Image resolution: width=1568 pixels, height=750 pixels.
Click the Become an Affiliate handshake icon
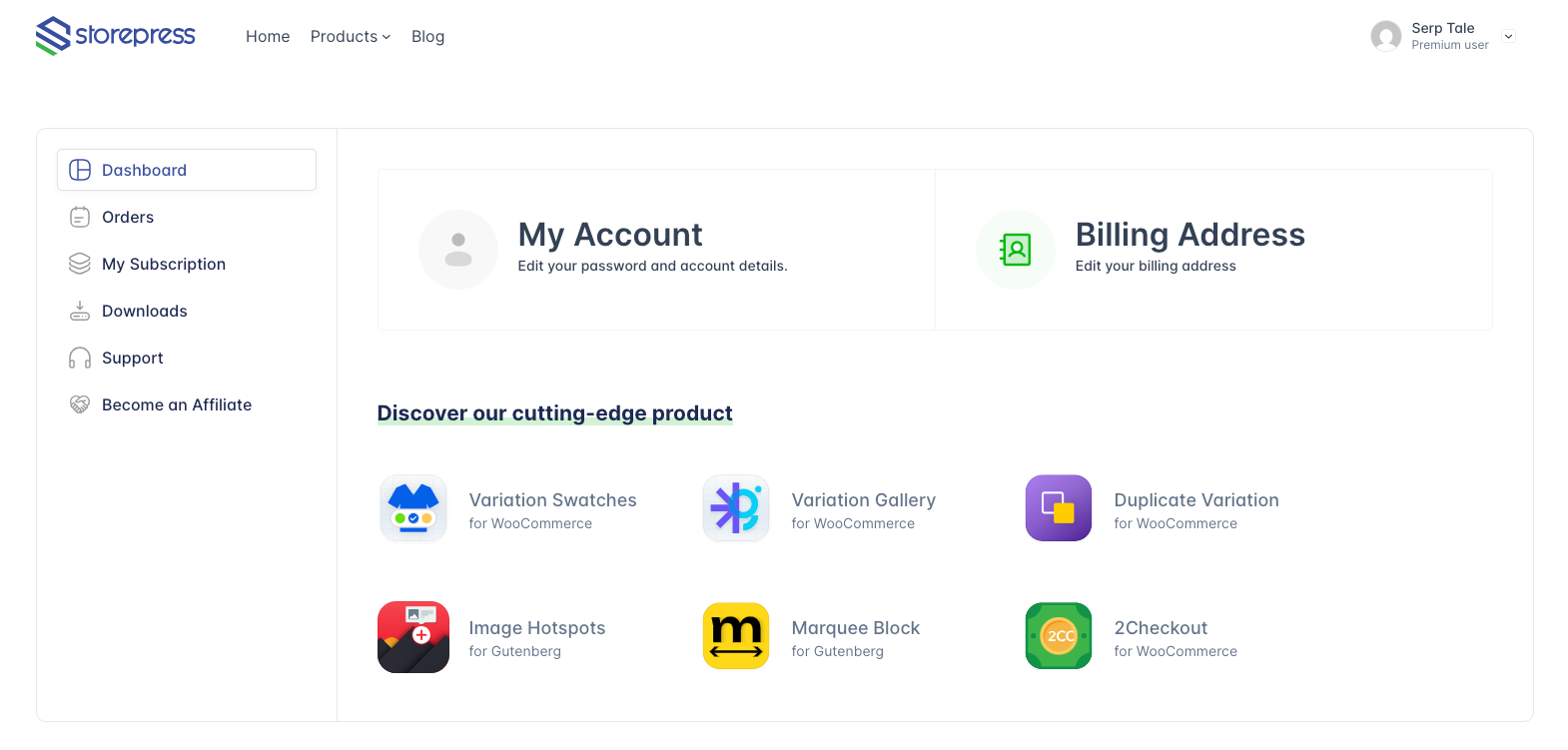[x=79, y=404]
